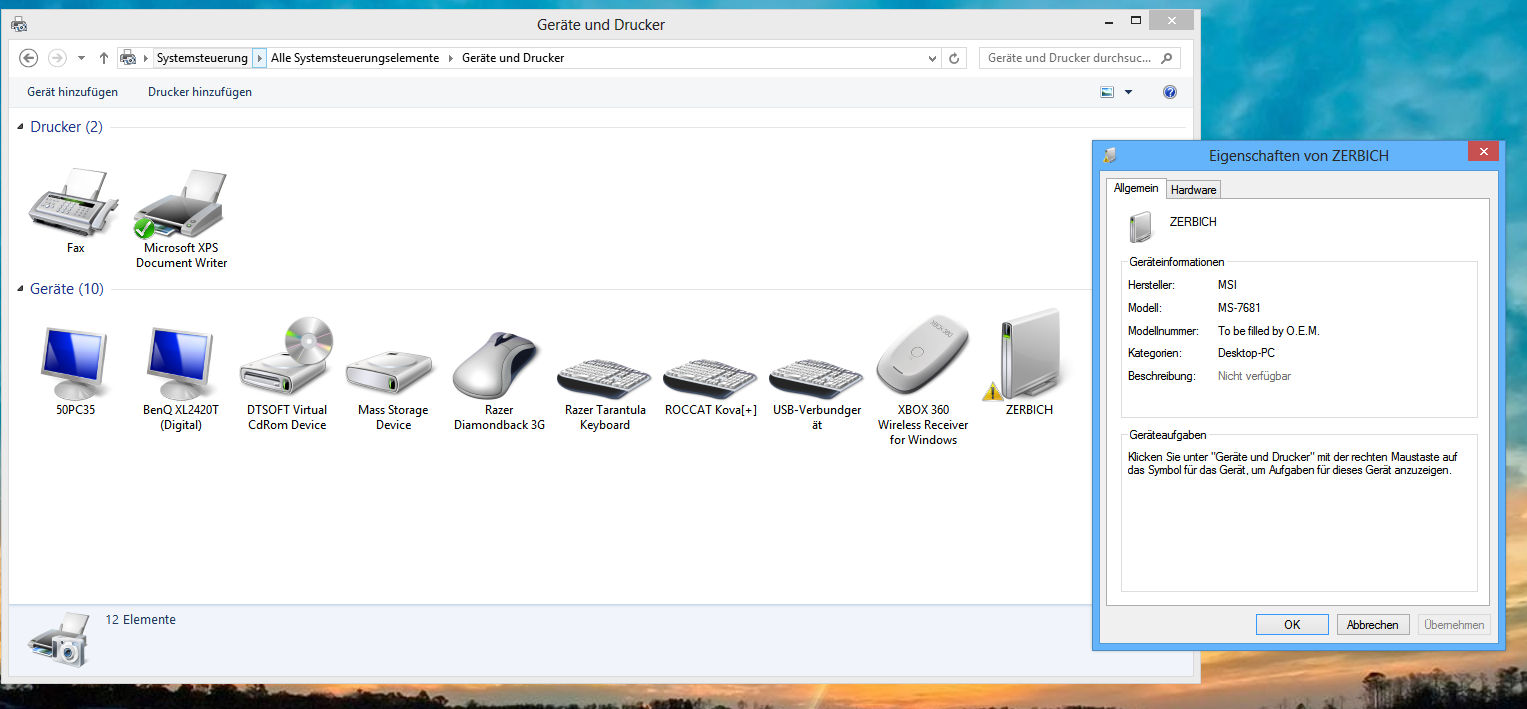Image resolution: width=1527 pixels, height=709 pixels.
Task: Click the camera and printer icon in the details pane
Action: pos(58,638)
